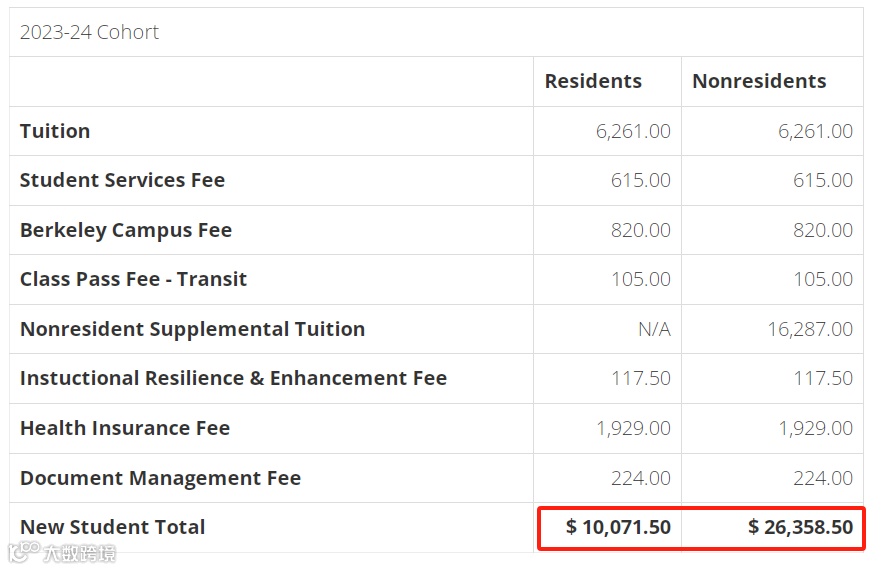Viewport: 881px width, 570px height.
Task: Click Class Pass Fee - Transit label
Action: [x=133, y=279]
